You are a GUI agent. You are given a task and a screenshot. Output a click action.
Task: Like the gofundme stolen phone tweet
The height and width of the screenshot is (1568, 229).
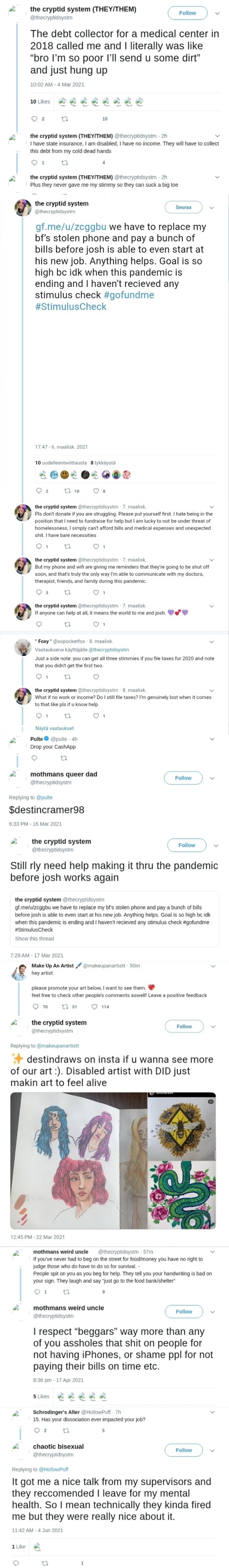click(96, 491)
